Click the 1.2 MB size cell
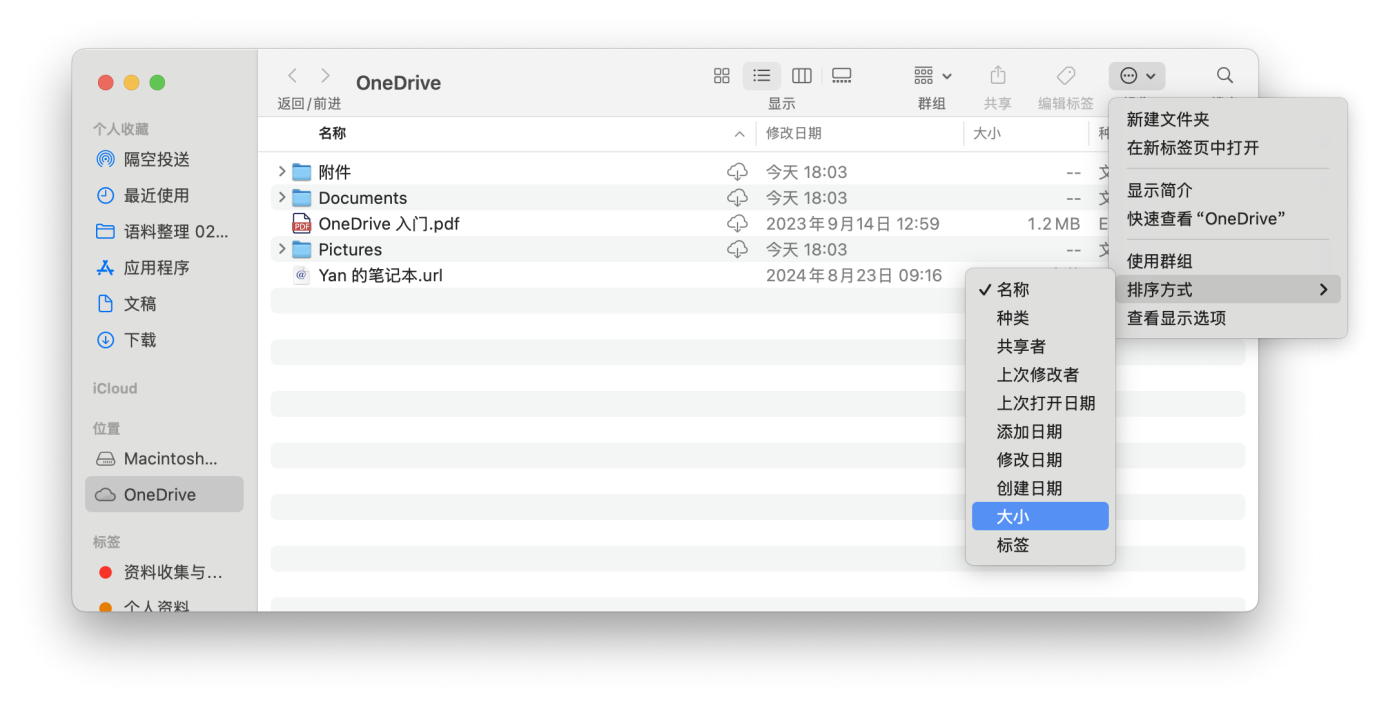1377x707 pixels. tap(1054, 224)
